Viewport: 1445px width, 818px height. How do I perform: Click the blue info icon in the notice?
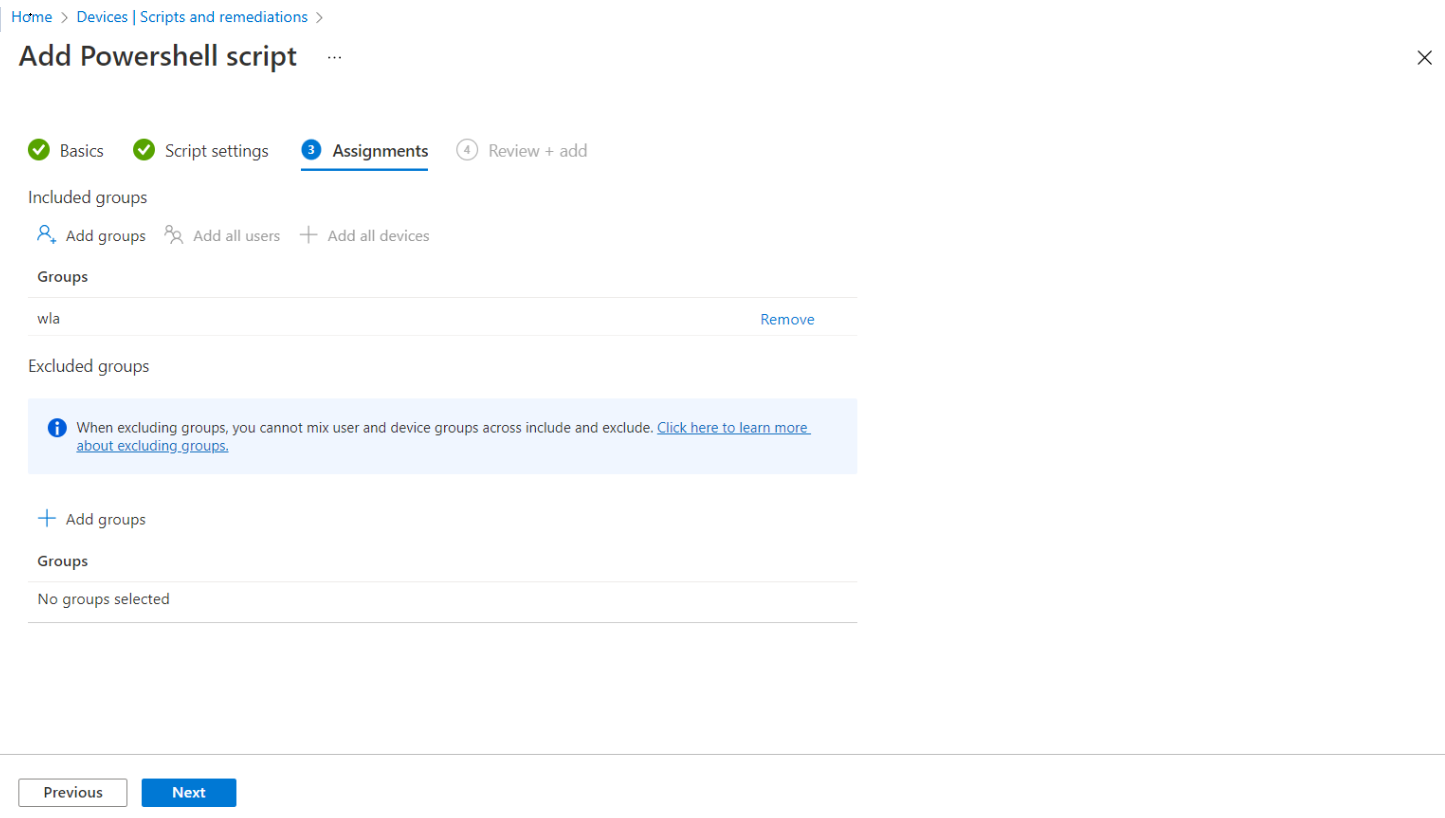57,428
